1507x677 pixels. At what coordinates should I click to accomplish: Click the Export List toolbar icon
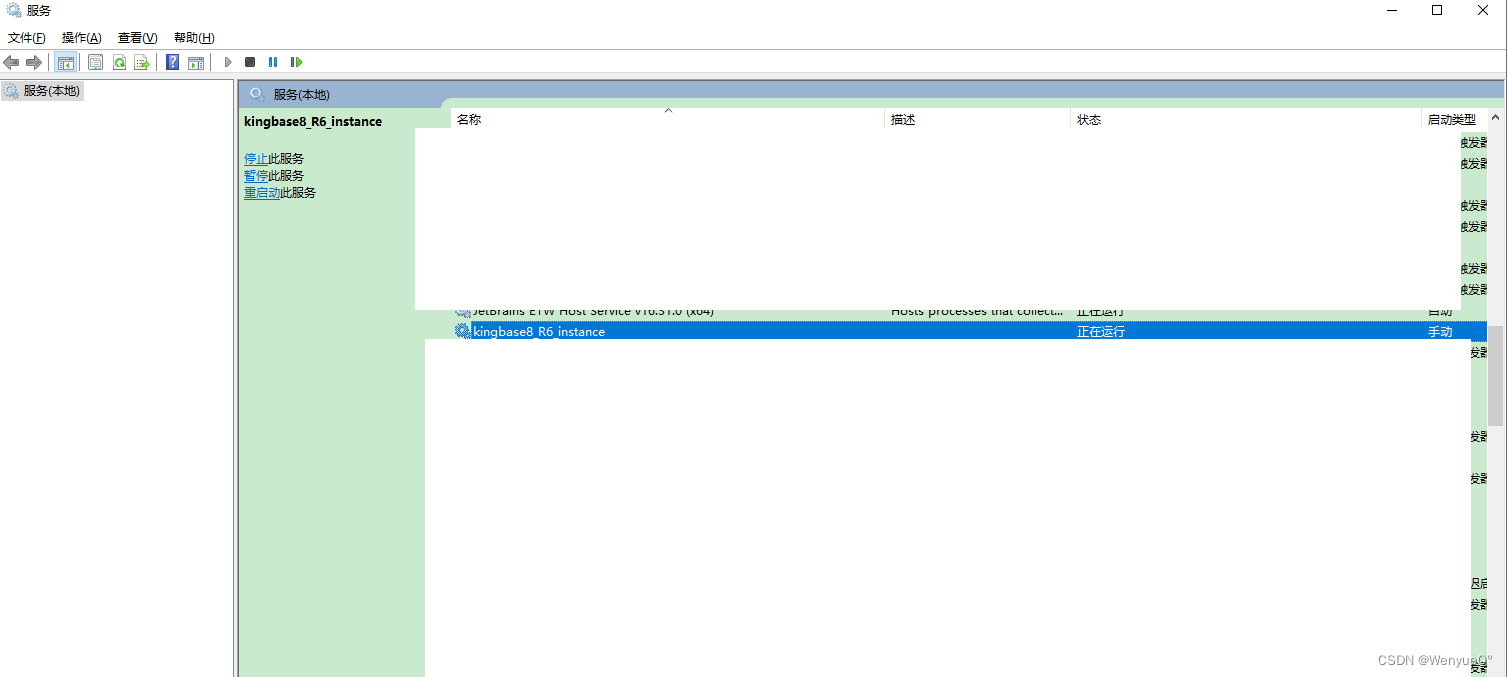(142, 62)
